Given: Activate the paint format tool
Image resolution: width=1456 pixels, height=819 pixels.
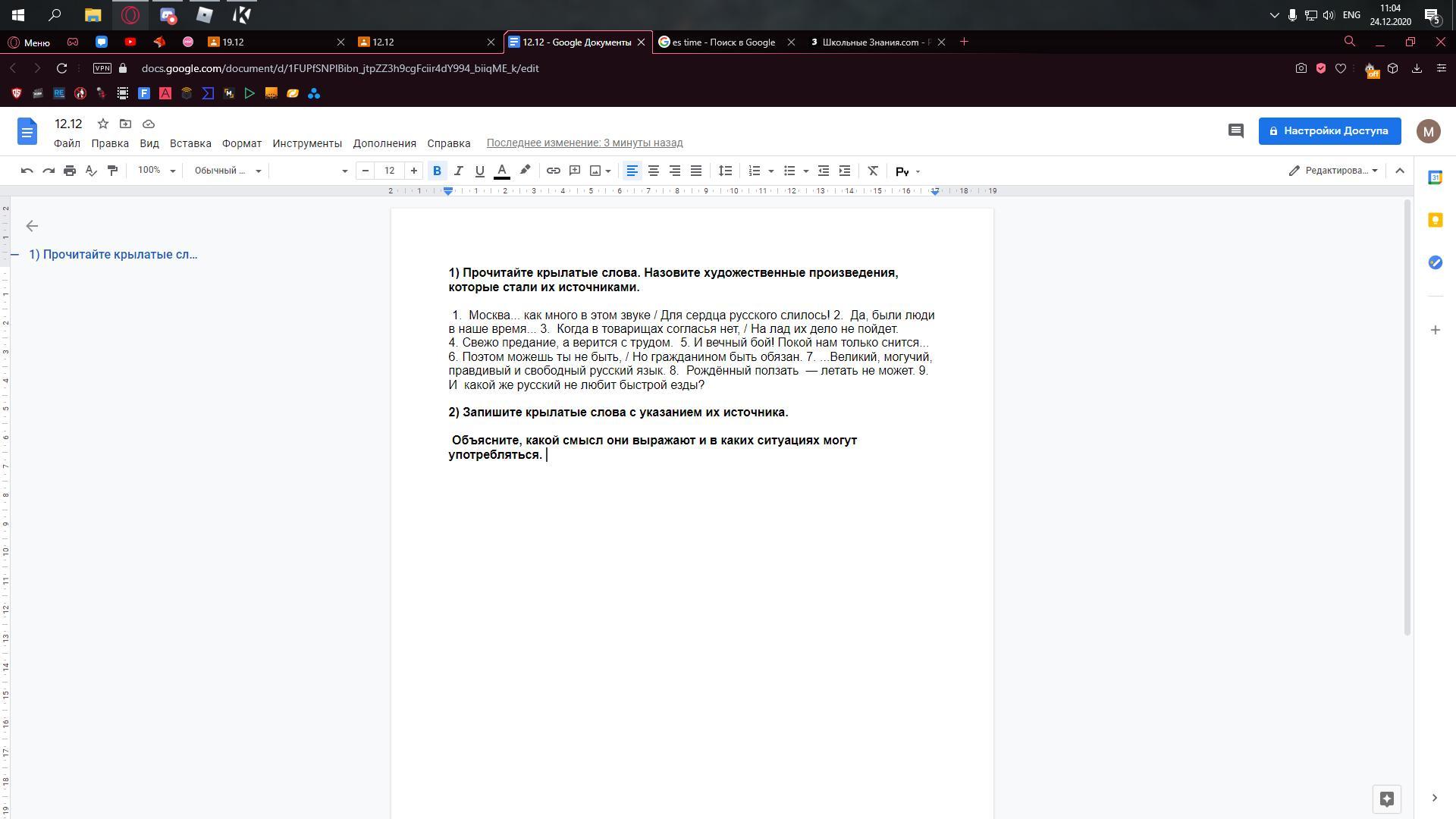Looking at the screenshot, I should click(112, 171).
